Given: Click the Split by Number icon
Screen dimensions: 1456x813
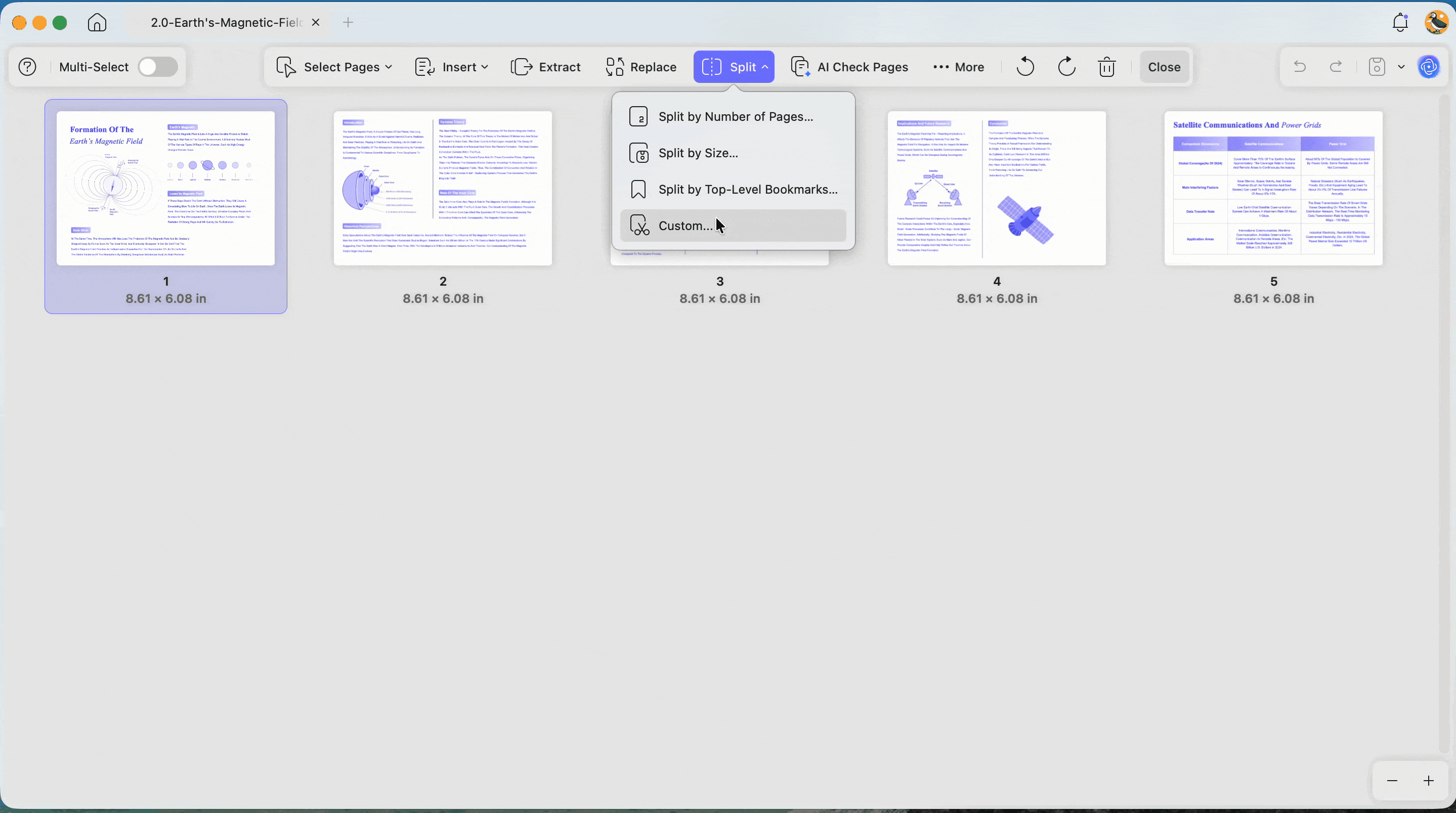Looking at the screenshot, I should coord(638,116).
